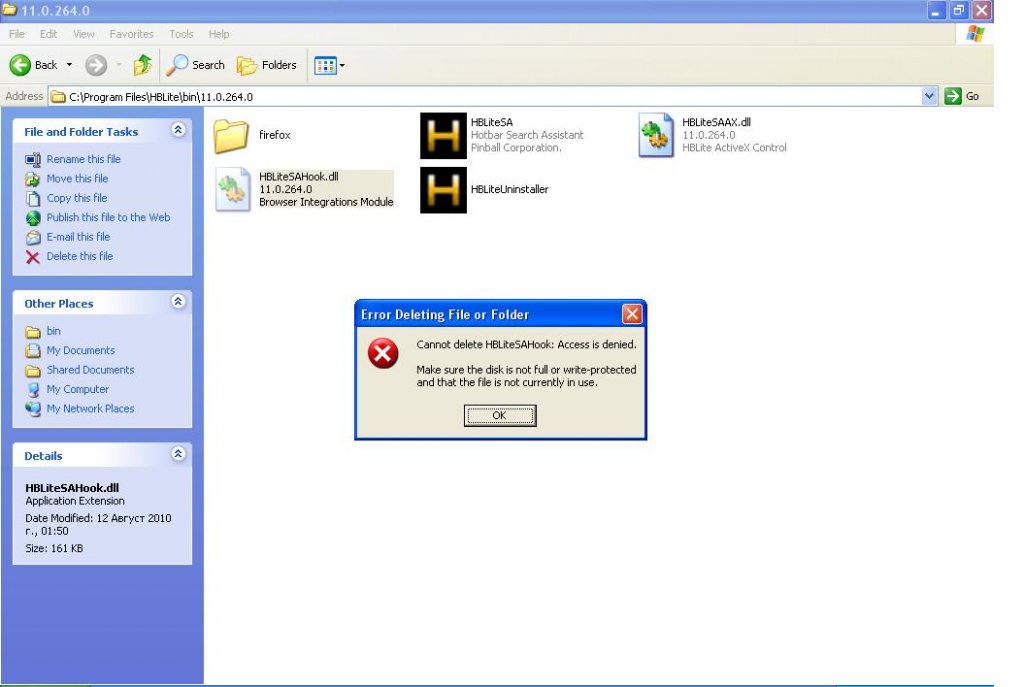
Task: Click Publish this file to the Web
Action: tap(108, 217)
